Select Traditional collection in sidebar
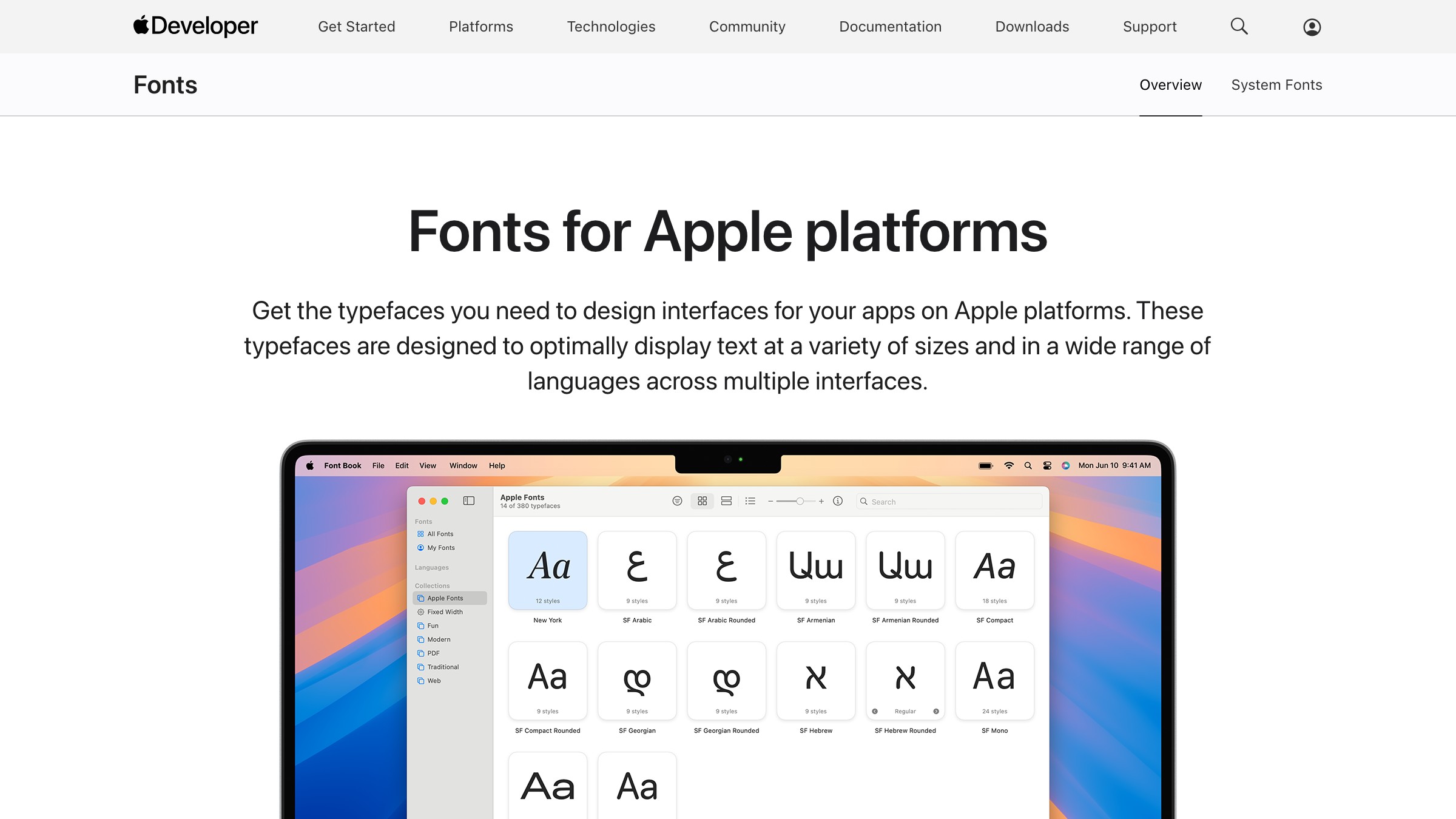The height and width of the screenshot is (819, 1456). pos(449,667)
